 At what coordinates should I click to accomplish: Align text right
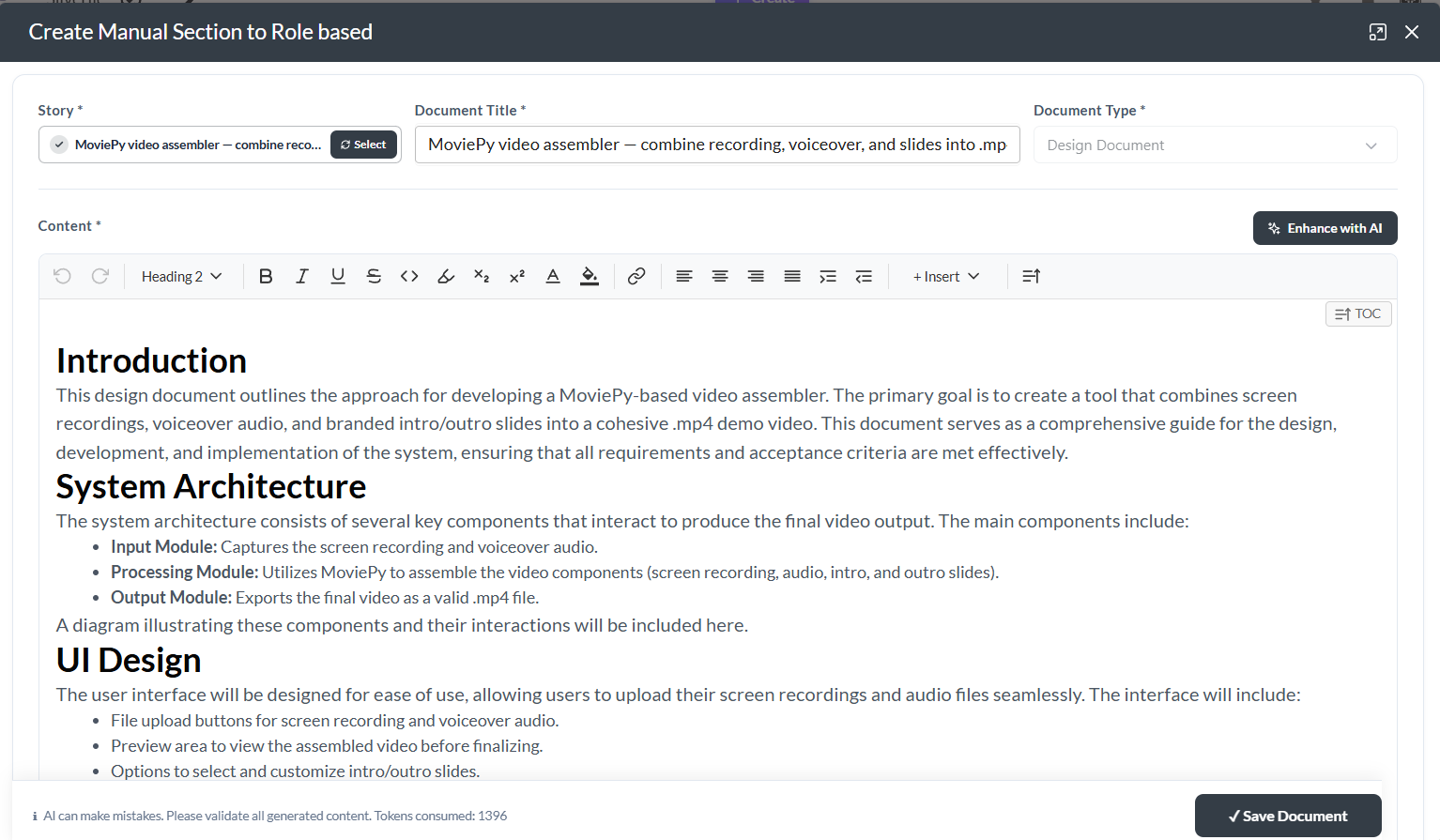[x=756, y=276]
